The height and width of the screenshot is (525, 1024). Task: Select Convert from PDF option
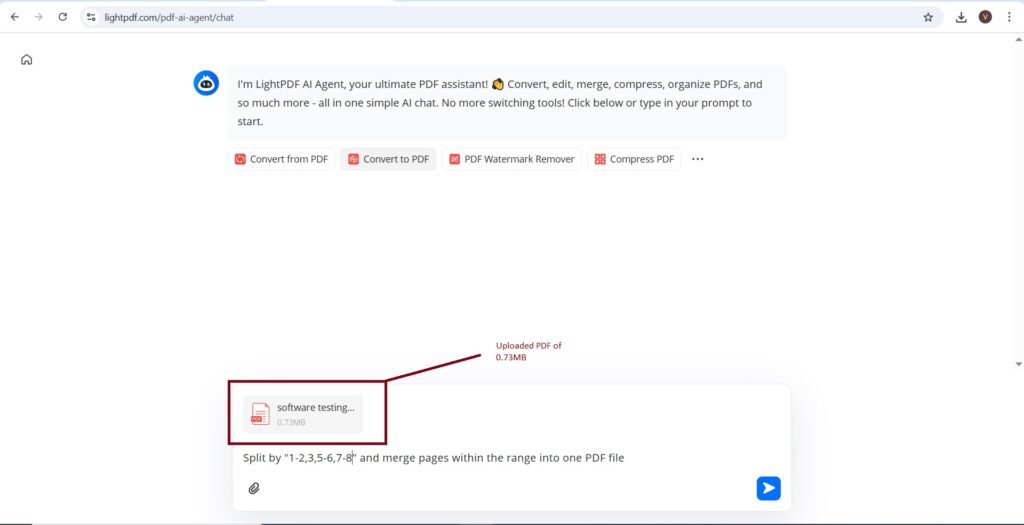click(x=281, y=159)
